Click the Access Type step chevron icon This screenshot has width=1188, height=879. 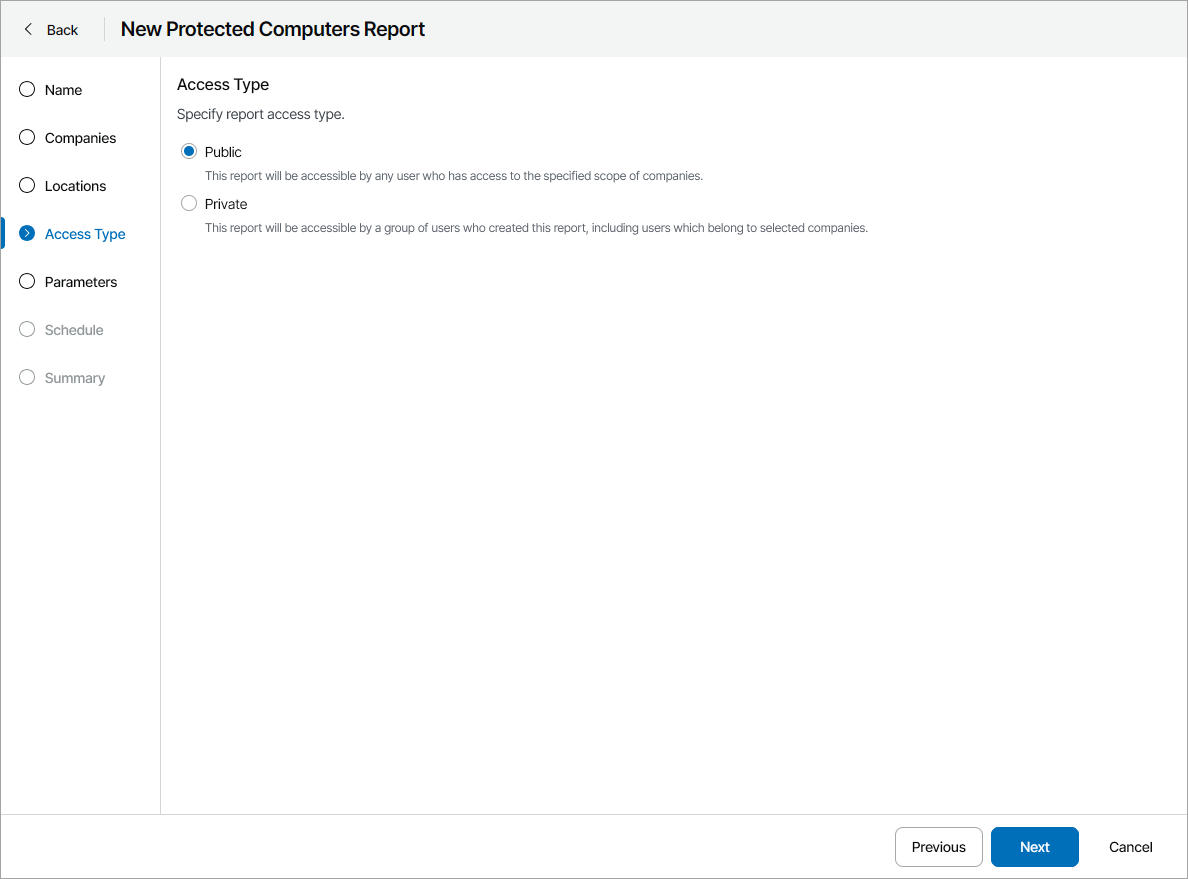click(27, 234)
